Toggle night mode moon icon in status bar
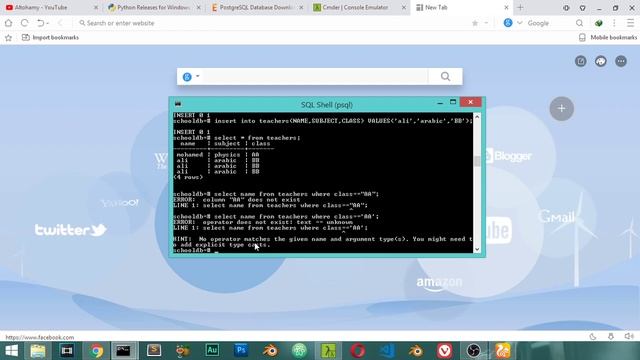Viewport: 640px width, 360px height. [x=593, y=336]
